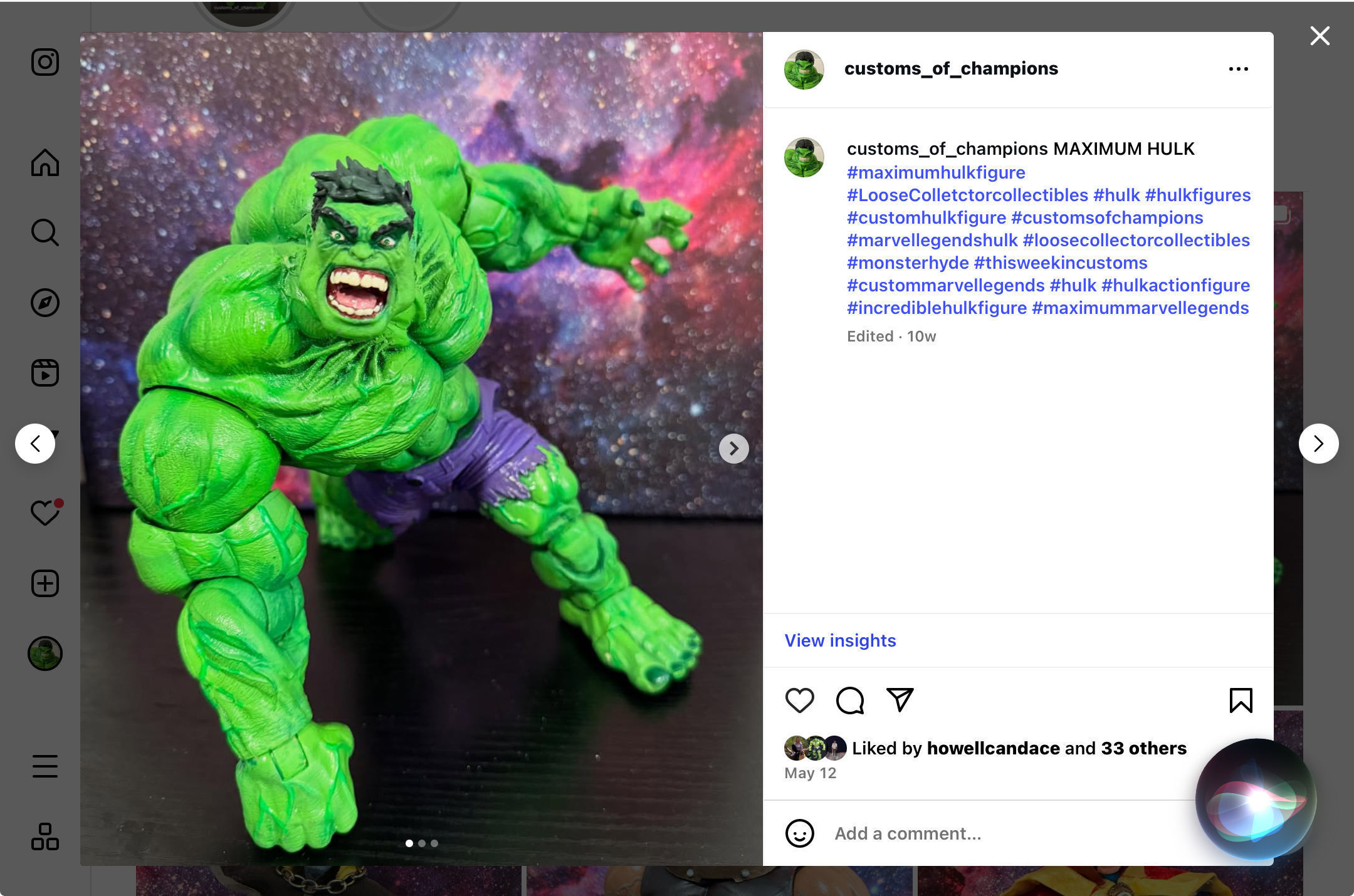Open hashtag #incrediblehulkfigure
1354x896 pixels.
pos(937,308)
